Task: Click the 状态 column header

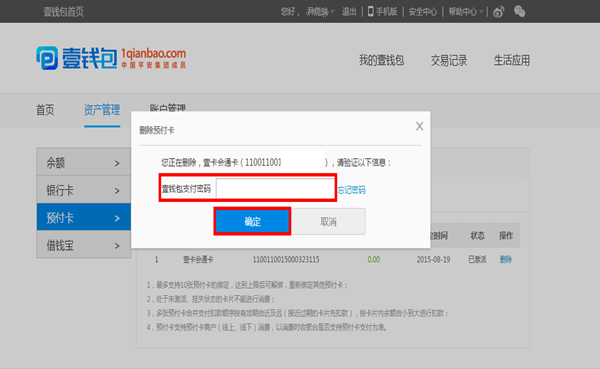Action: (477, 236)
